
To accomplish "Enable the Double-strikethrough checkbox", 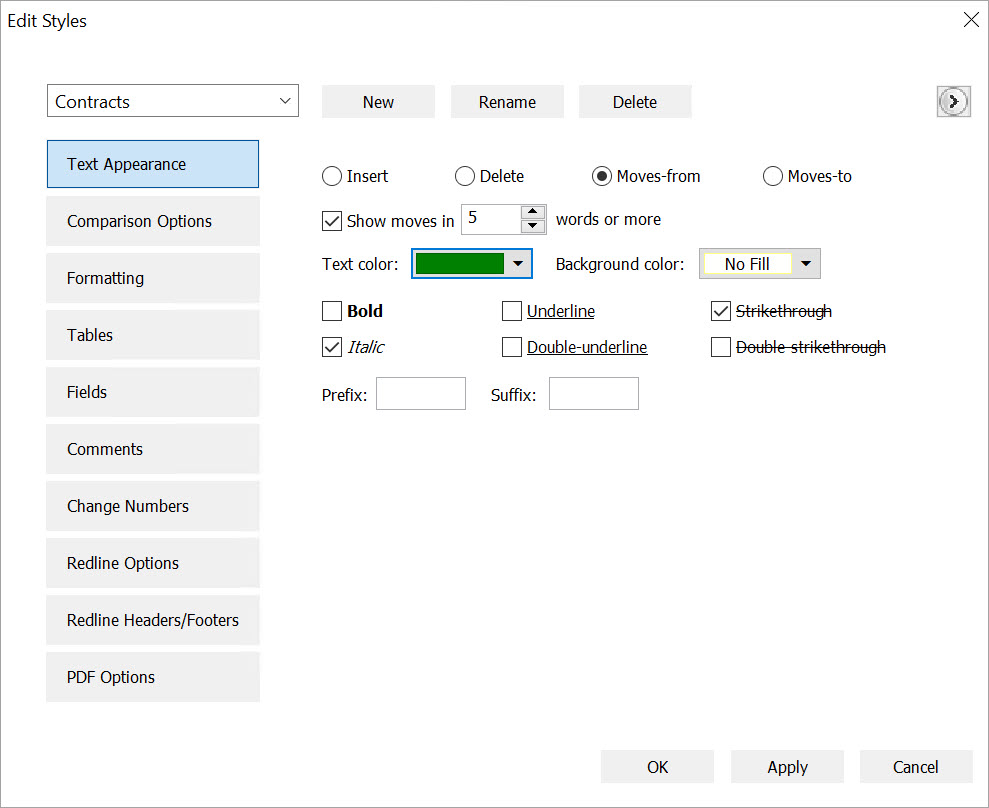I will (x=721, y=347).
